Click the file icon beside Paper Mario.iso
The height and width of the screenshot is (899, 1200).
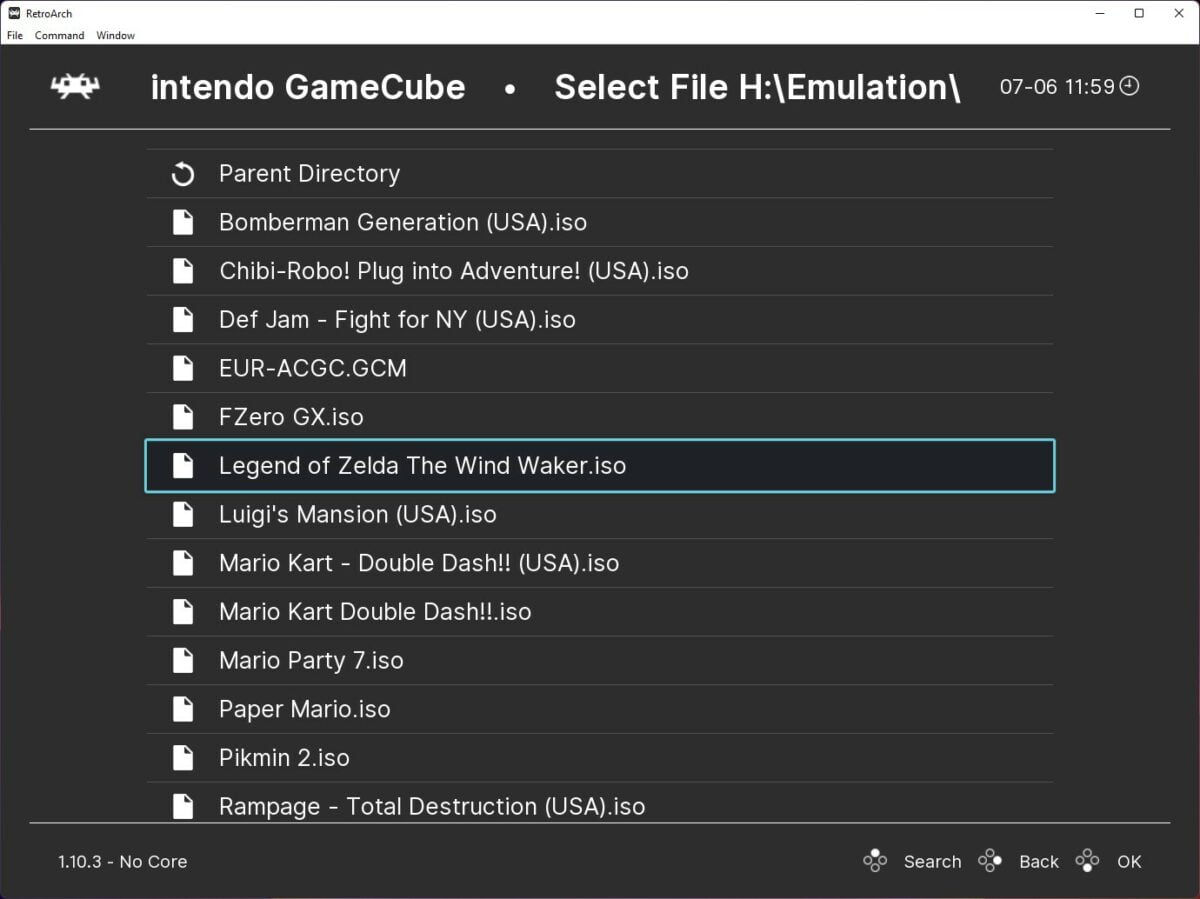[183, 708]
